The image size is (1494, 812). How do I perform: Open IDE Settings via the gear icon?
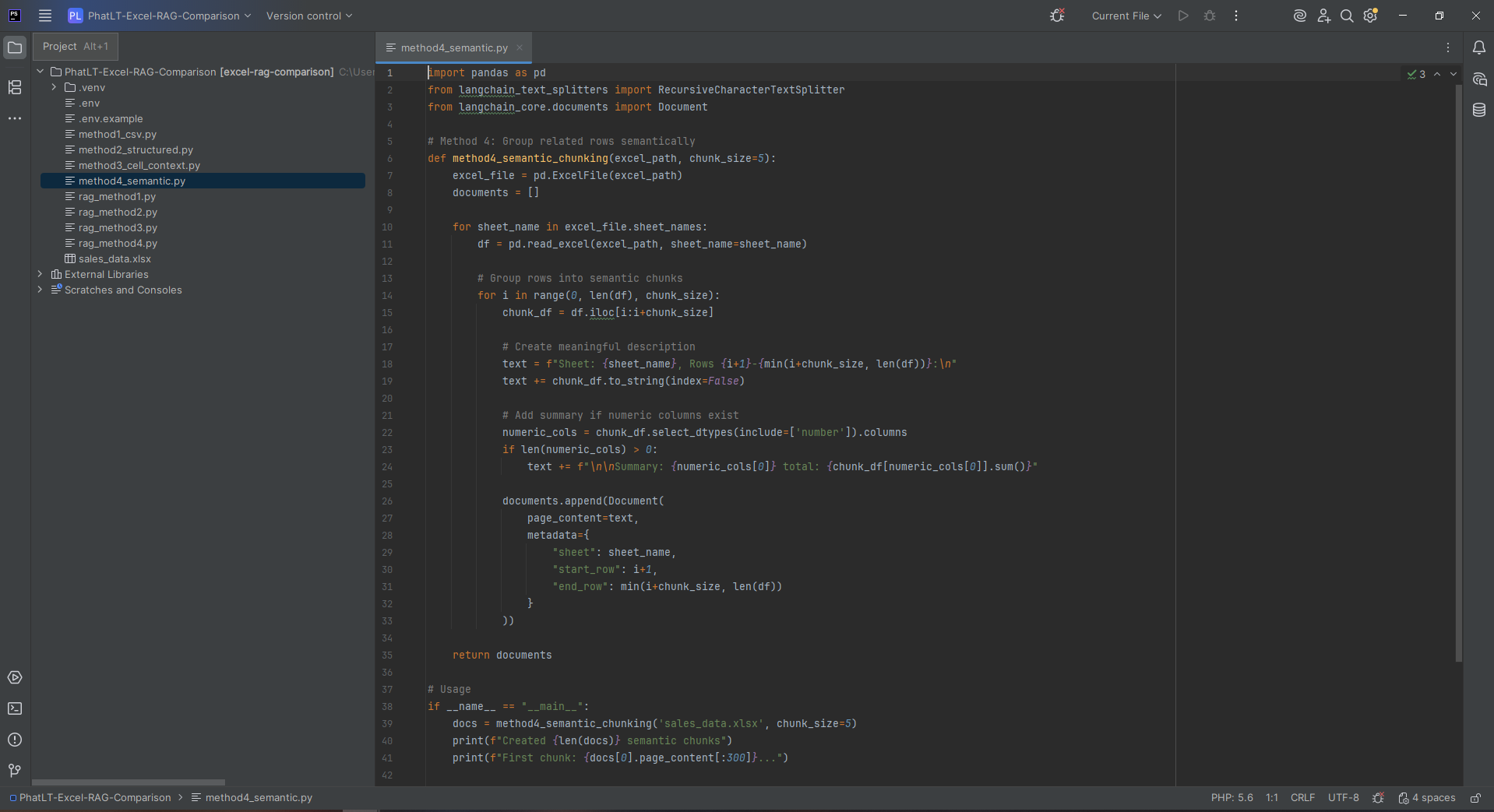(1371, 16)
